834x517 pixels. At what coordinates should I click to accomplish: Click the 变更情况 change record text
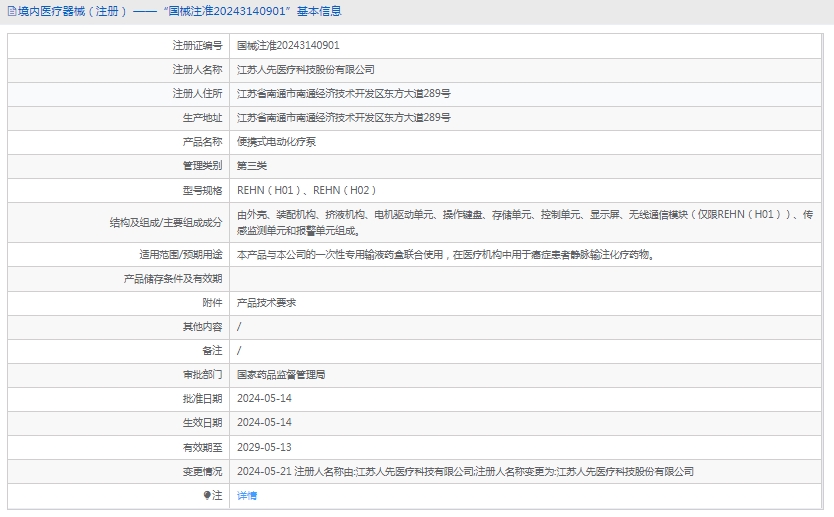(x=465, y=471)
